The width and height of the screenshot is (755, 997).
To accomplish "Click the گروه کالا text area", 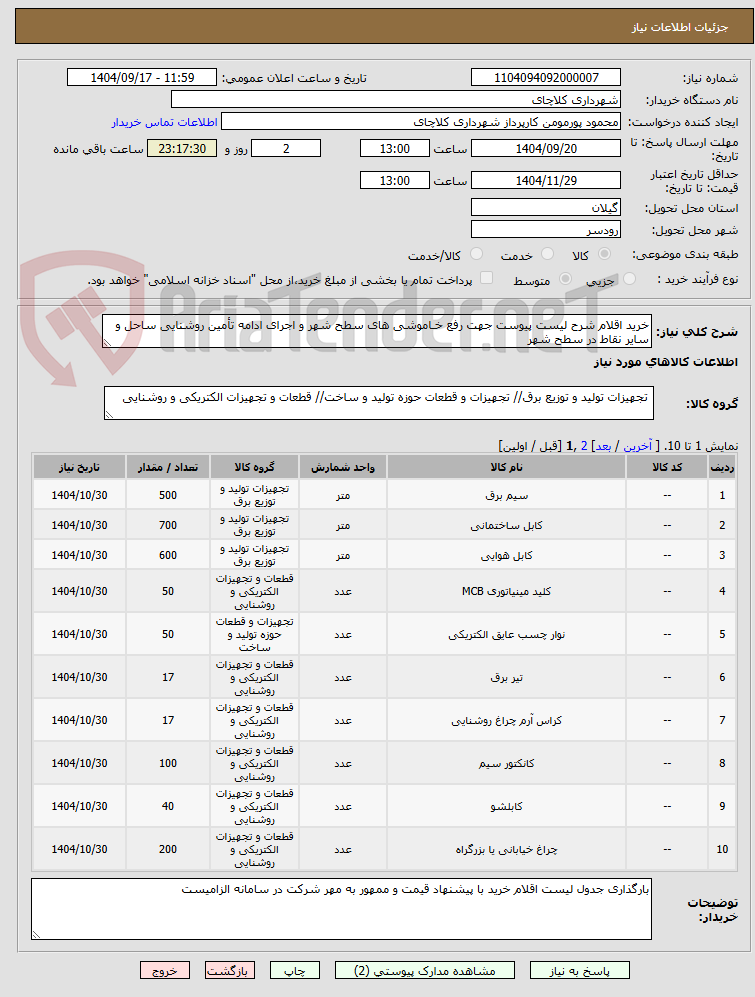I will [x=378, y=403].
